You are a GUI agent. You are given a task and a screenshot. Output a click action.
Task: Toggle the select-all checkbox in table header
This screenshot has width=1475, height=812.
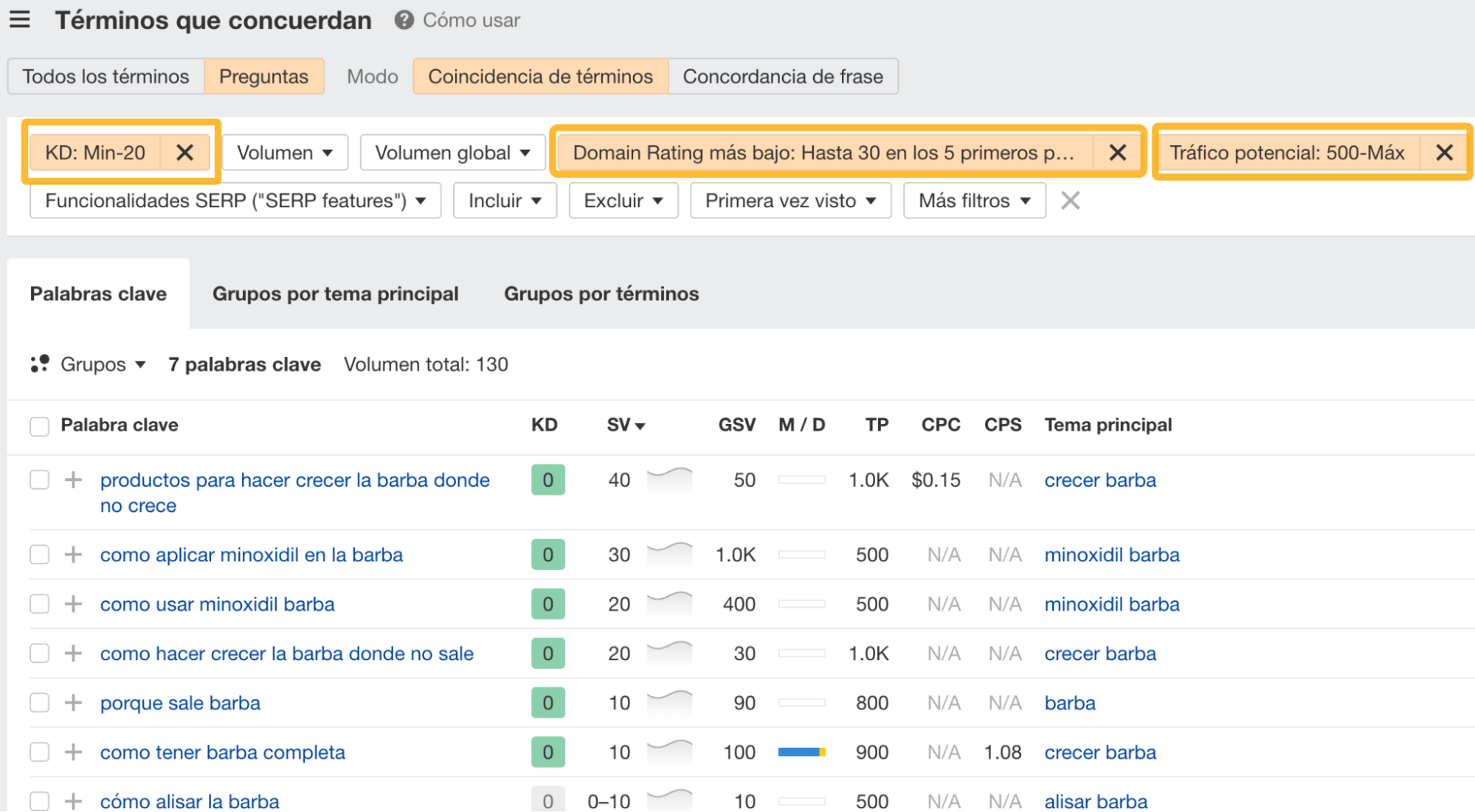pos(39,426)
